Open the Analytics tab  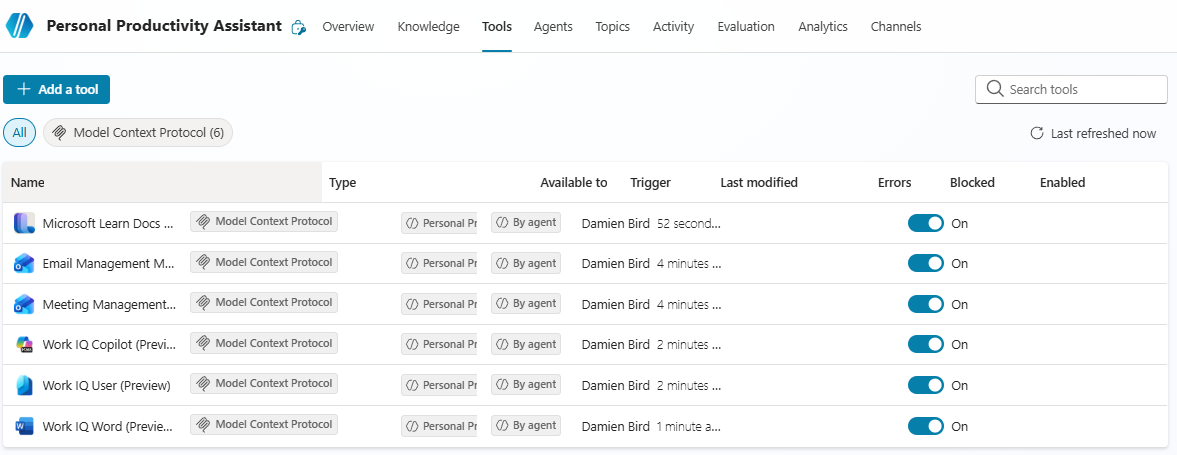point(823,26)
